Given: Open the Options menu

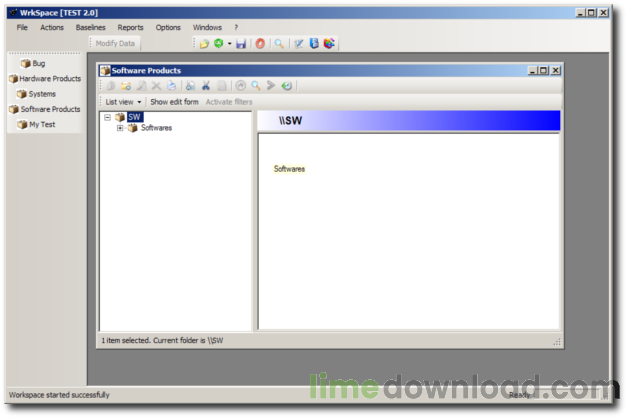Looking at the screenshot, I should pos(168,27).
